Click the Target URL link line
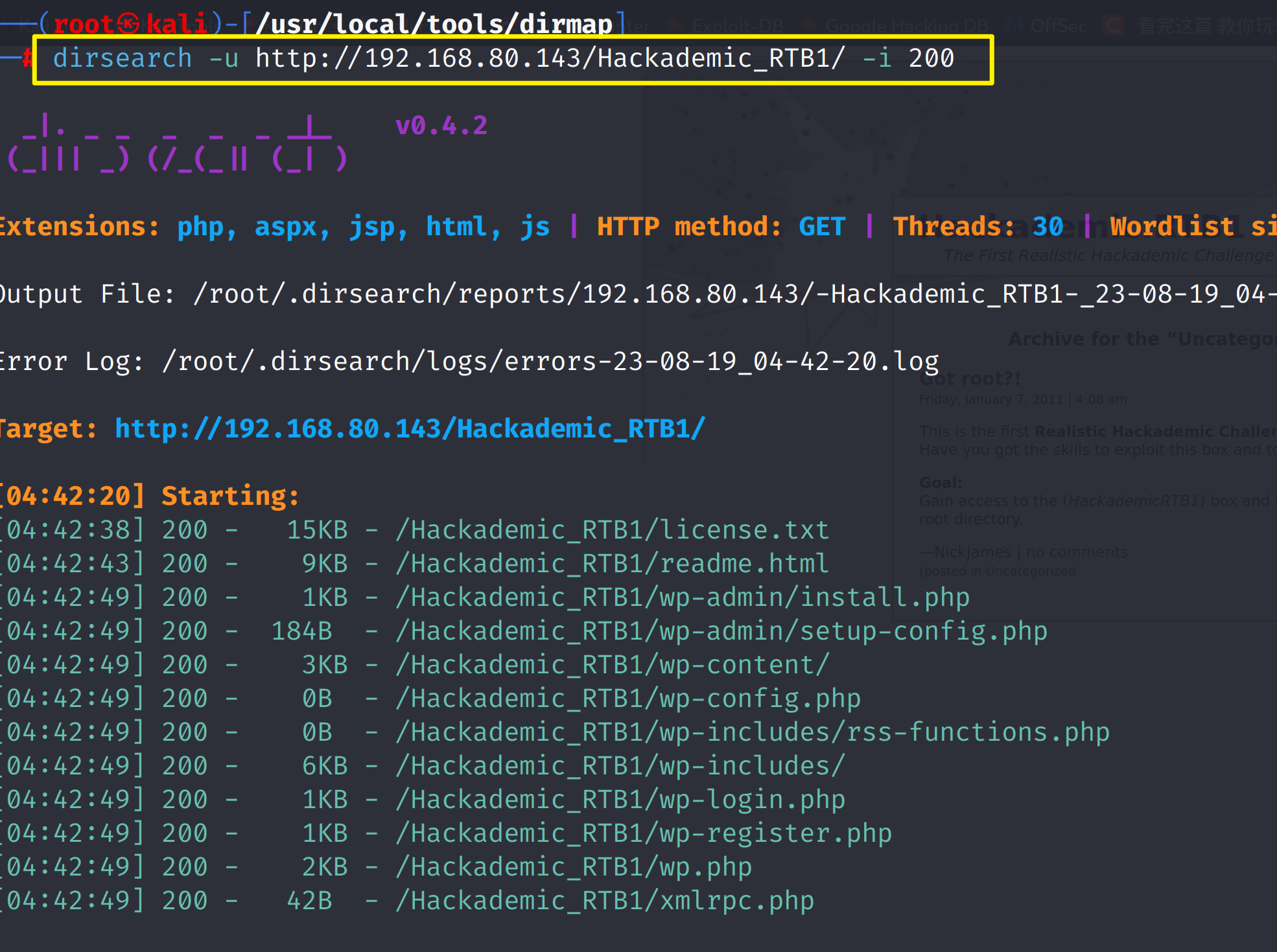The image size is (1277, 952). [410, 429]
